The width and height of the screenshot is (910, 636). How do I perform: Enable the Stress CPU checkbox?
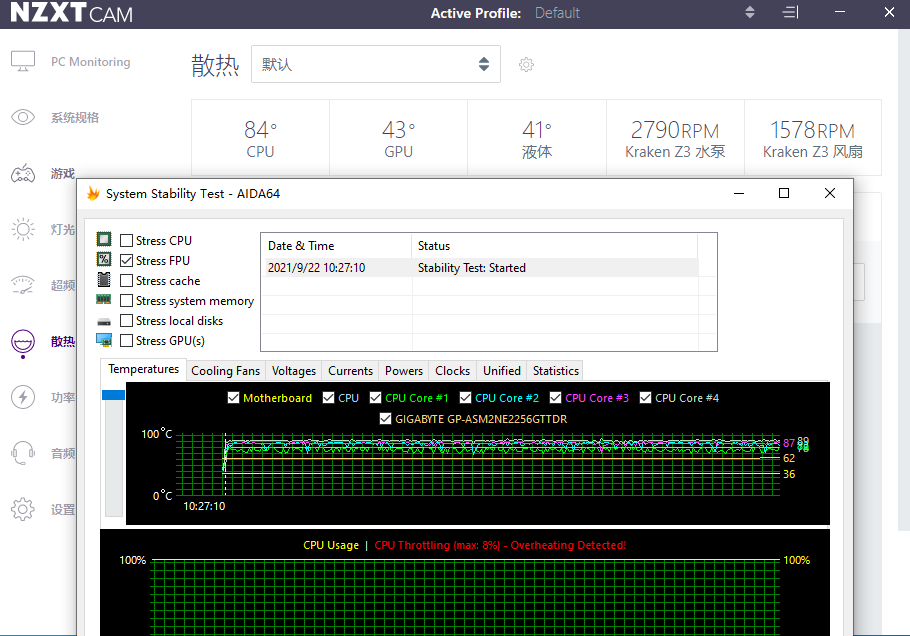127,241
